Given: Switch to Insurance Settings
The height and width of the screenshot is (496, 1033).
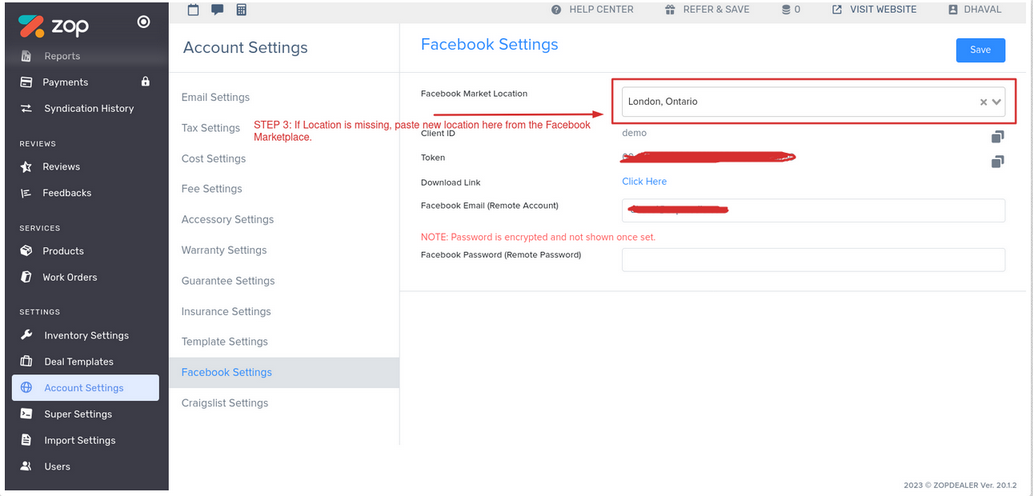Looking at the screenshot, I should click(x=226, y=311).
